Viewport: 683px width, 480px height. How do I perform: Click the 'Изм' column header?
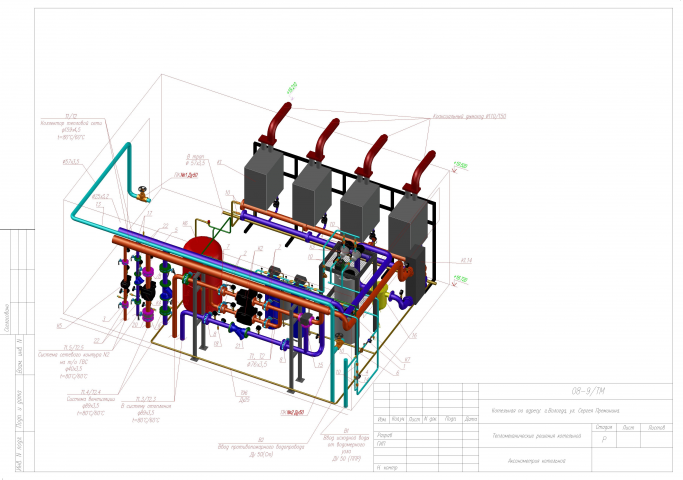pos(382,419)
